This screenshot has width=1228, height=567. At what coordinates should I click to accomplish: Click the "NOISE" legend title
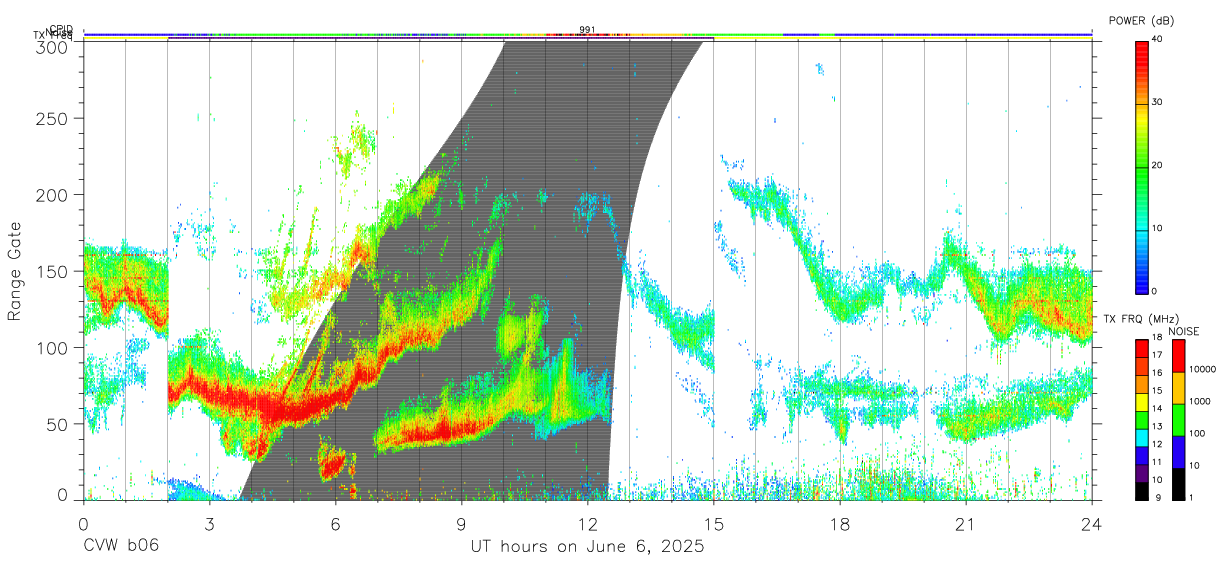coord(1184,331)
